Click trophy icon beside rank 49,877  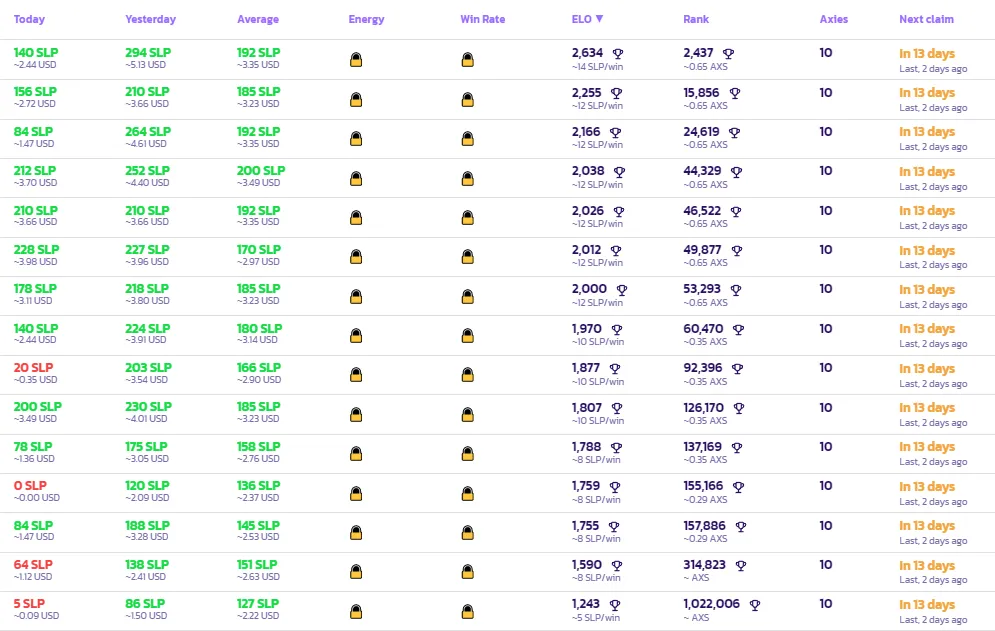point(737,251)
